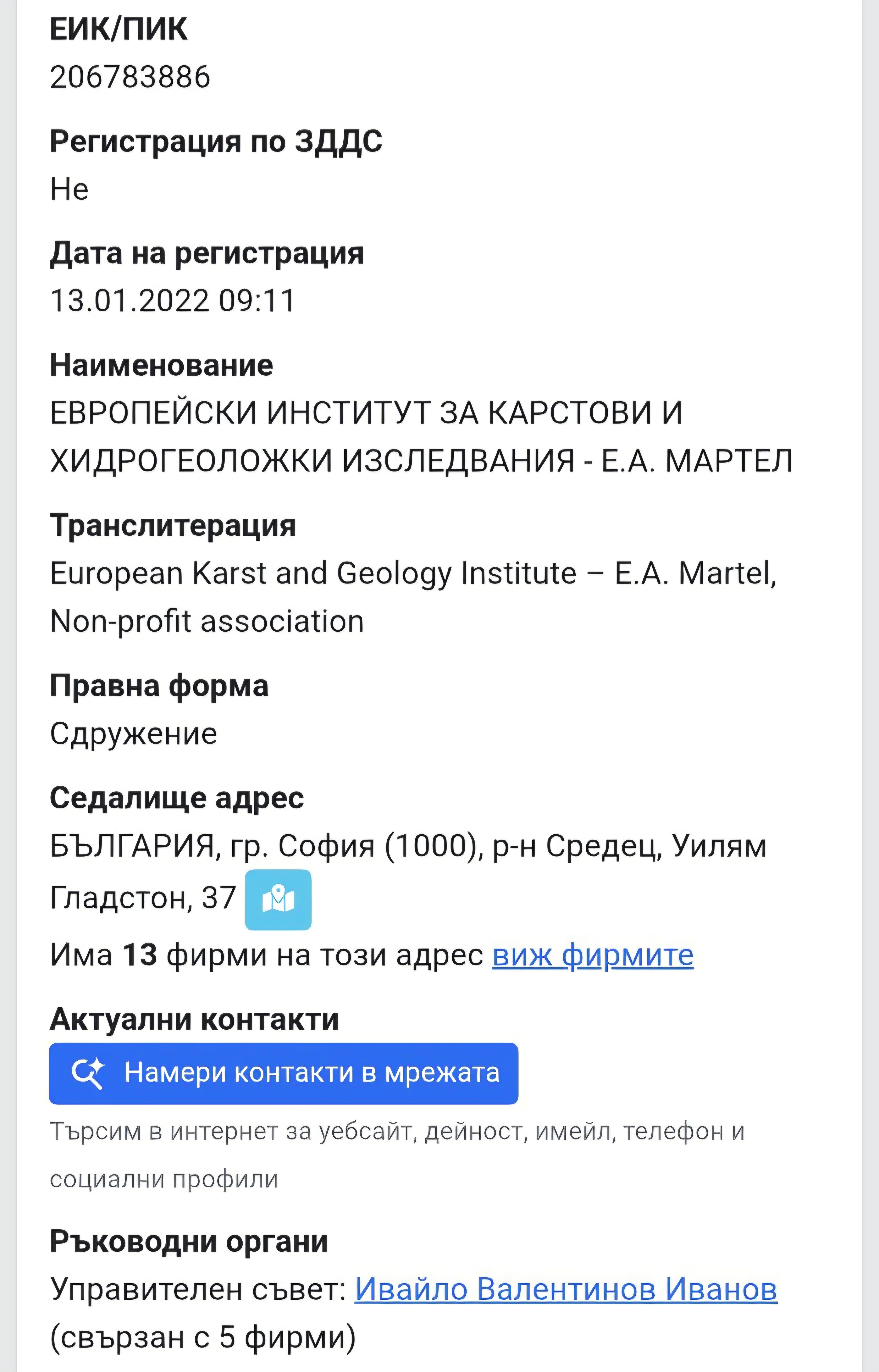
Task: Click the 'Правна форма' heading
Action: click(159, 685)
